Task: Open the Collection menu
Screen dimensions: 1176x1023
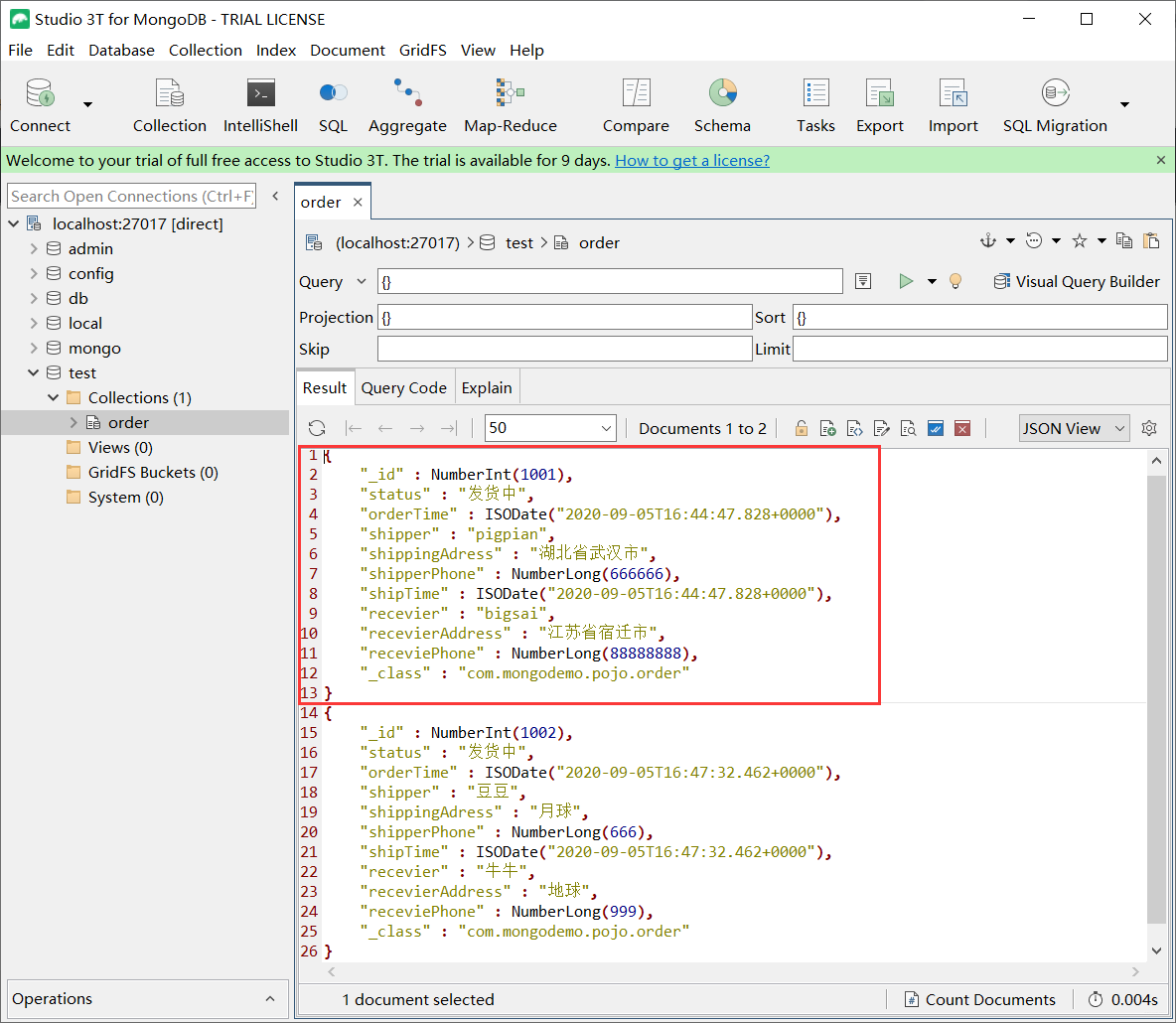Action: tap(205, 51)
